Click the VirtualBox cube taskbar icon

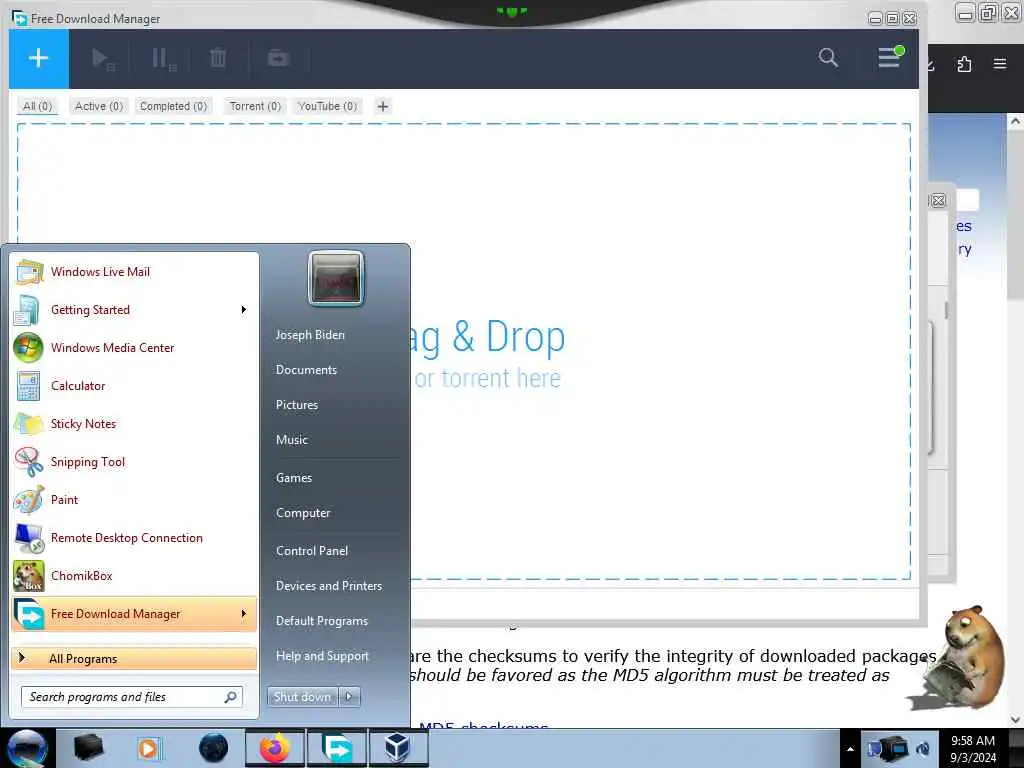click(x=398, y=748)
